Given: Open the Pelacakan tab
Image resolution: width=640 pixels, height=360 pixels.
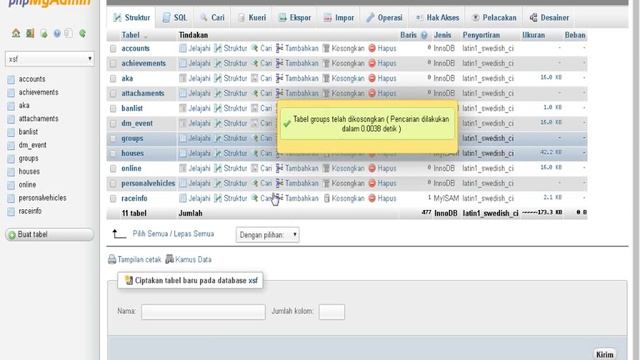Looking at the screenshot, I should [x=494, y=18].
